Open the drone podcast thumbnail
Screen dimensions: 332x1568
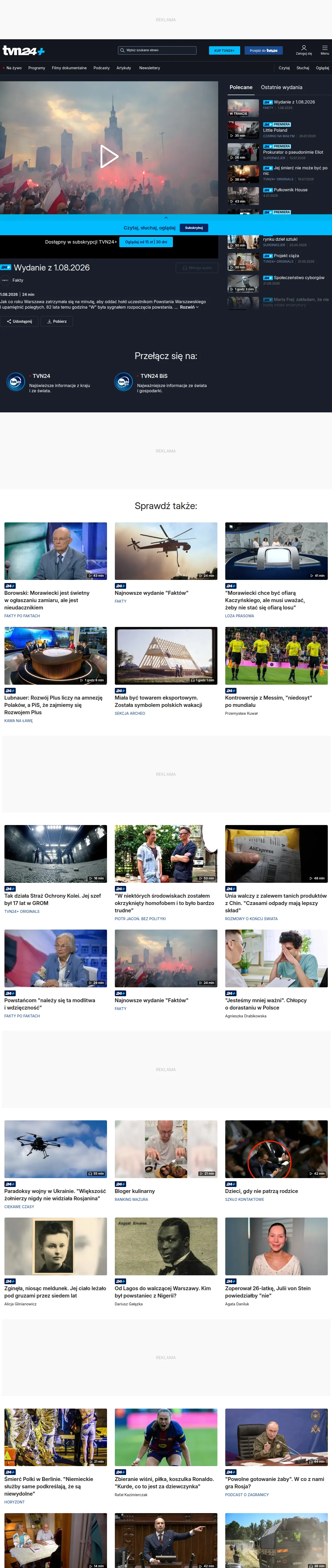tap(55, 1149)
